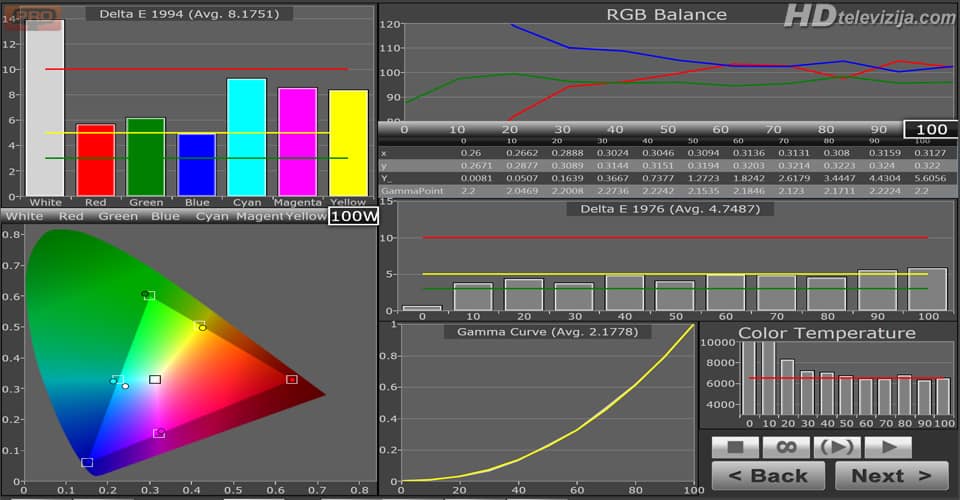Click the white point square in CIE diagram

tap(155, 379)
